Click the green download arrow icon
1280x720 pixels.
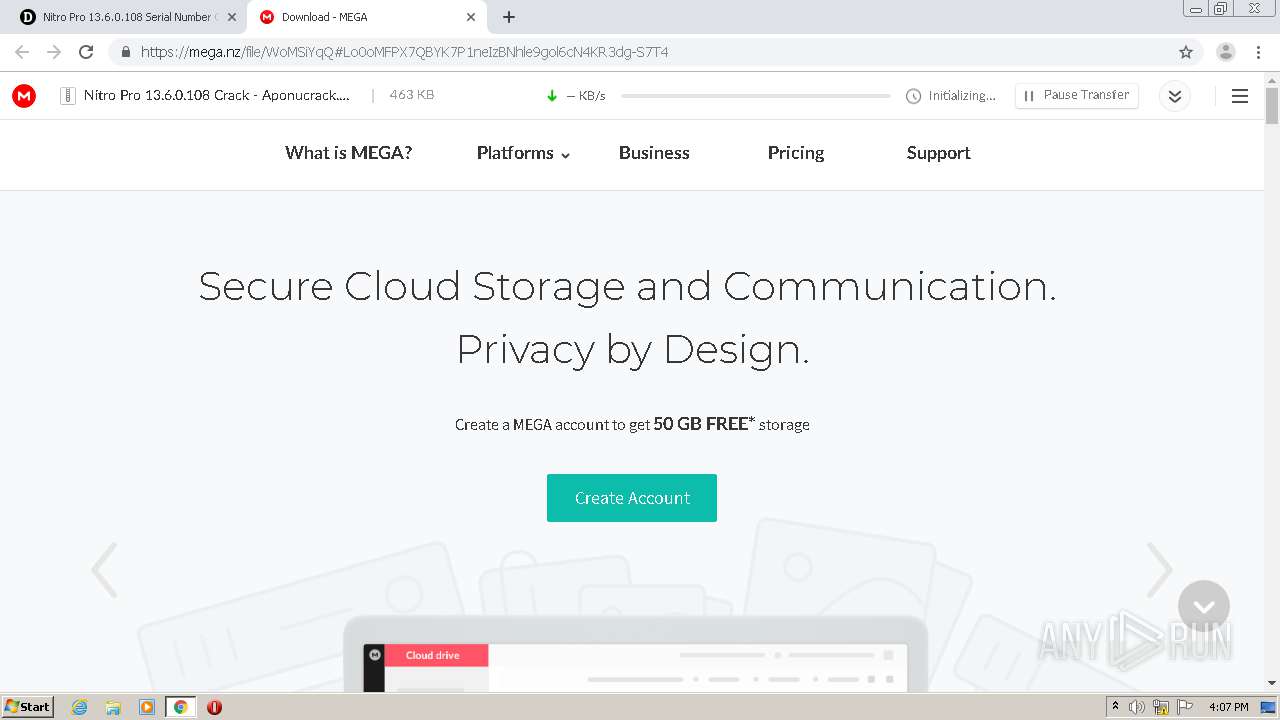tap(552, 96)
